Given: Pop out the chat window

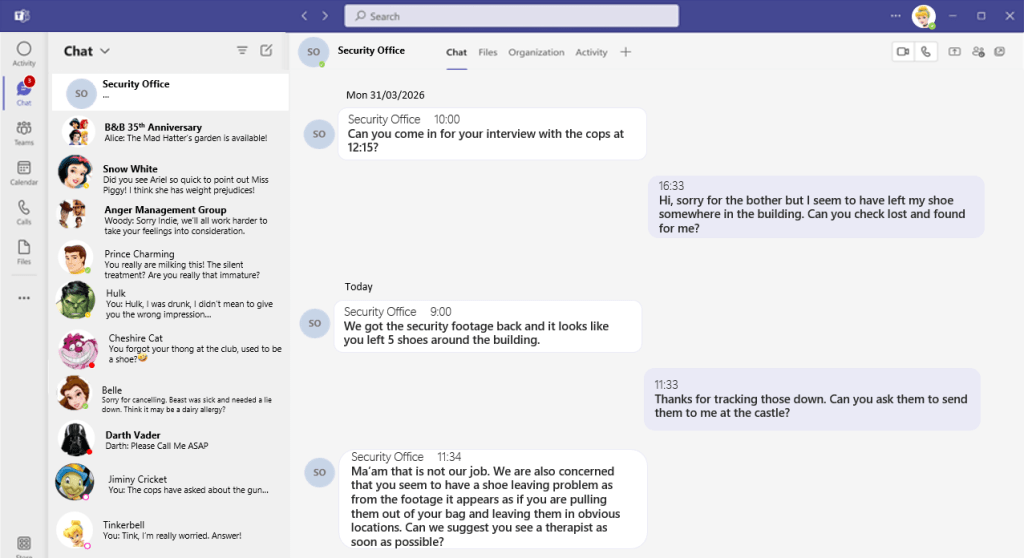Looking at the screenshot, I should pos(1000,52).
